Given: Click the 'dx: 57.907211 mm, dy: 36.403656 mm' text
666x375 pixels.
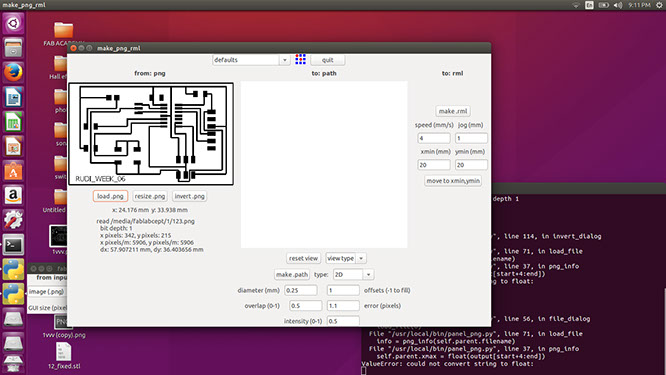Looking at the screenshot, I should click(152, 250).
